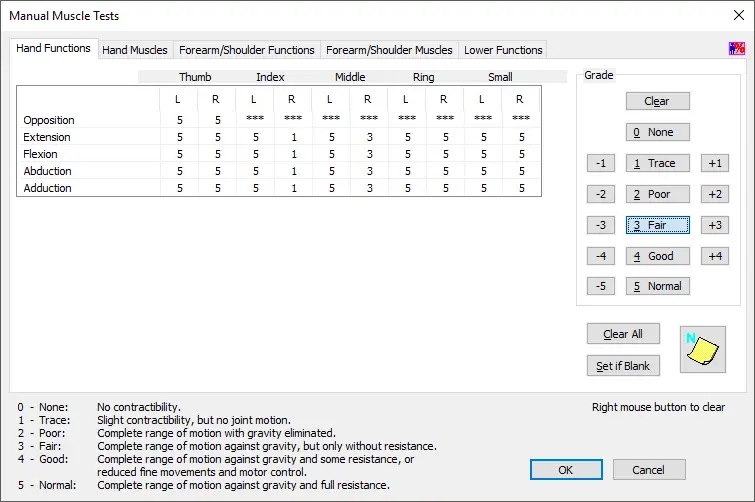Click the Index column header

[270, 77]
